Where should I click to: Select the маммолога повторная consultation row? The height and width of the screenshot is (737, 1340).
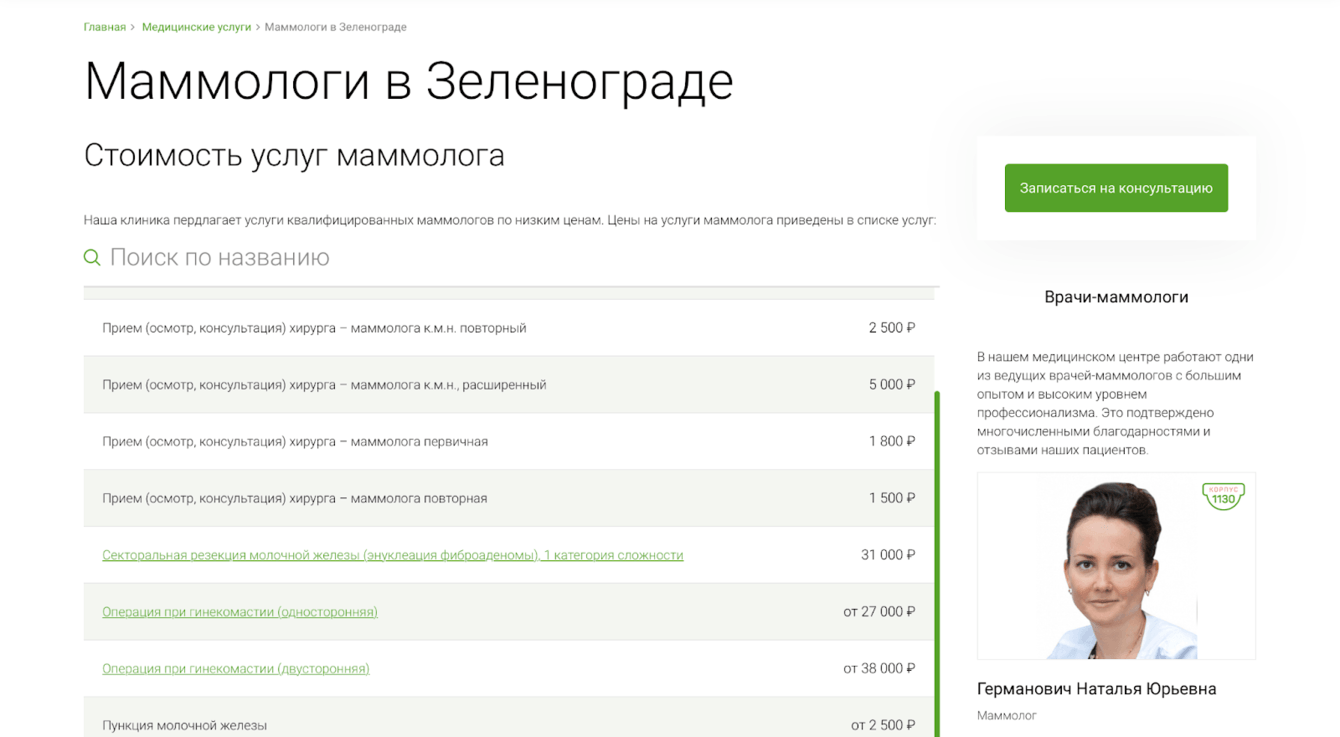pyautogui.click(x=294, y=498)
